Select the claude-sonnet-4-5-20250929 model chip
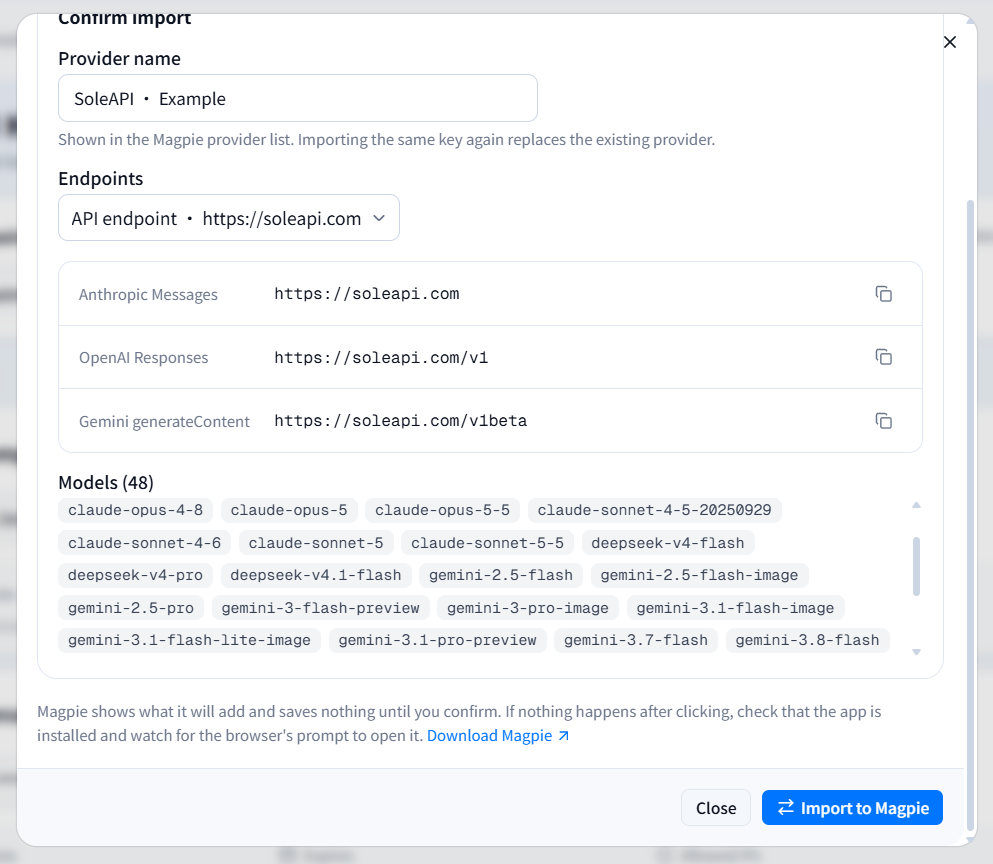Image resolution: width=993 pixels, height=864 pixels. click(654, 510)
